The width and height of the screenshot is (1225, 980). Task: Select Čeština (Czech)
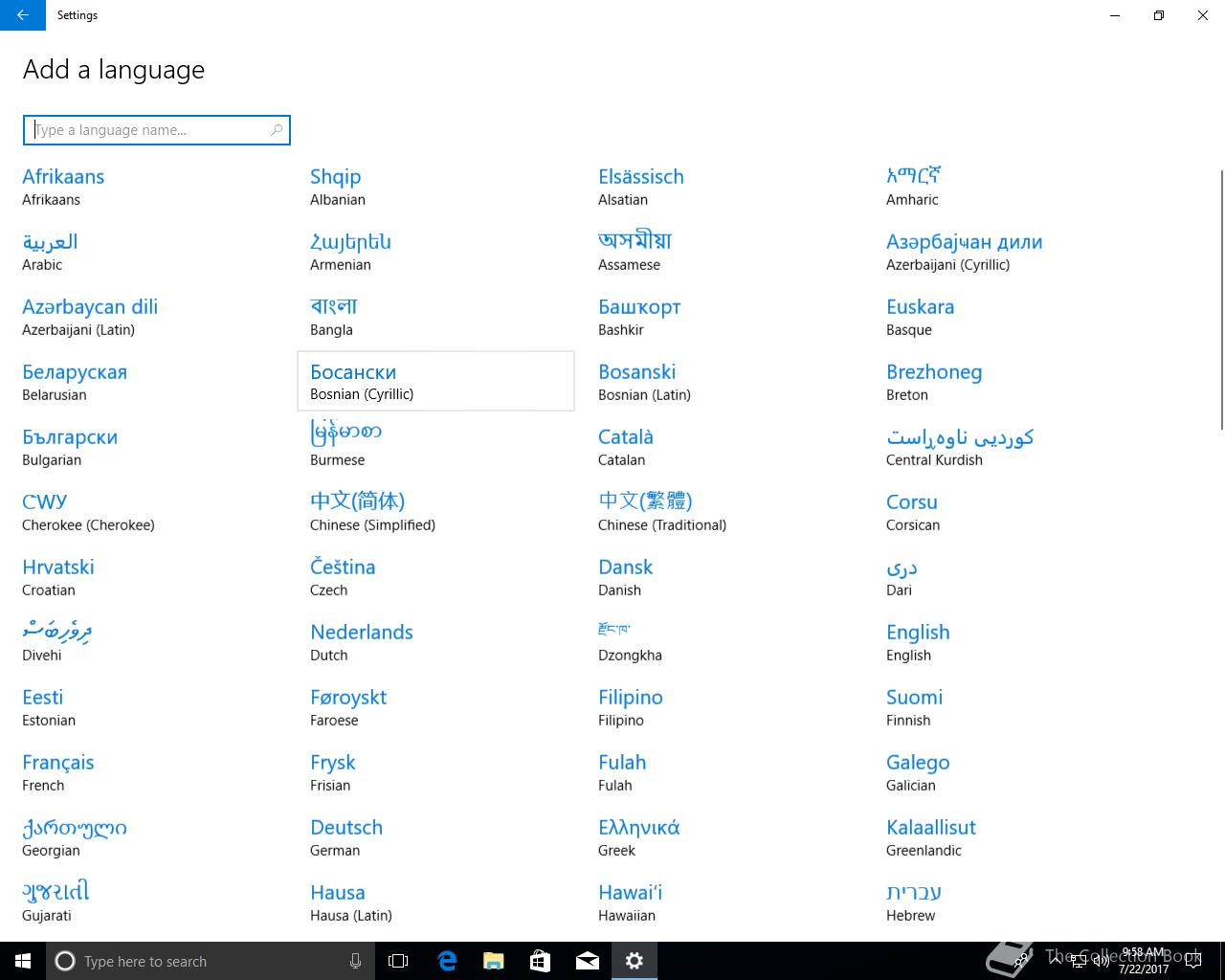(x=435, y=576)
